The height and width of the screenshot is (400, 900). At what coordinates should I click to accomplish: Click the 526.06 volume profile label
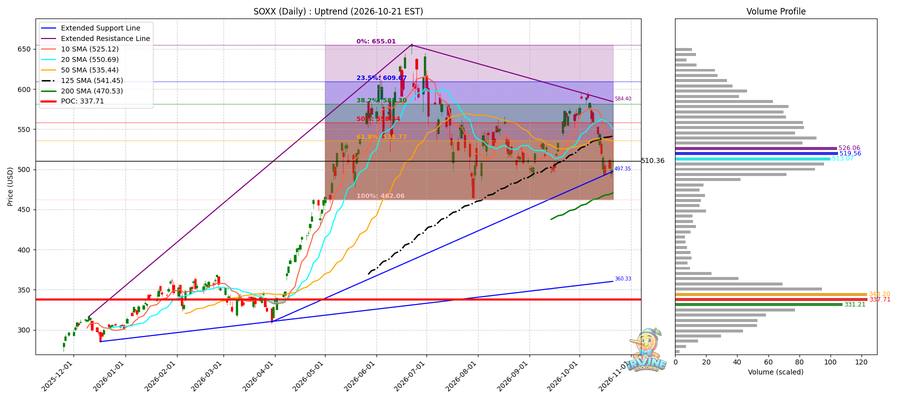847,148
